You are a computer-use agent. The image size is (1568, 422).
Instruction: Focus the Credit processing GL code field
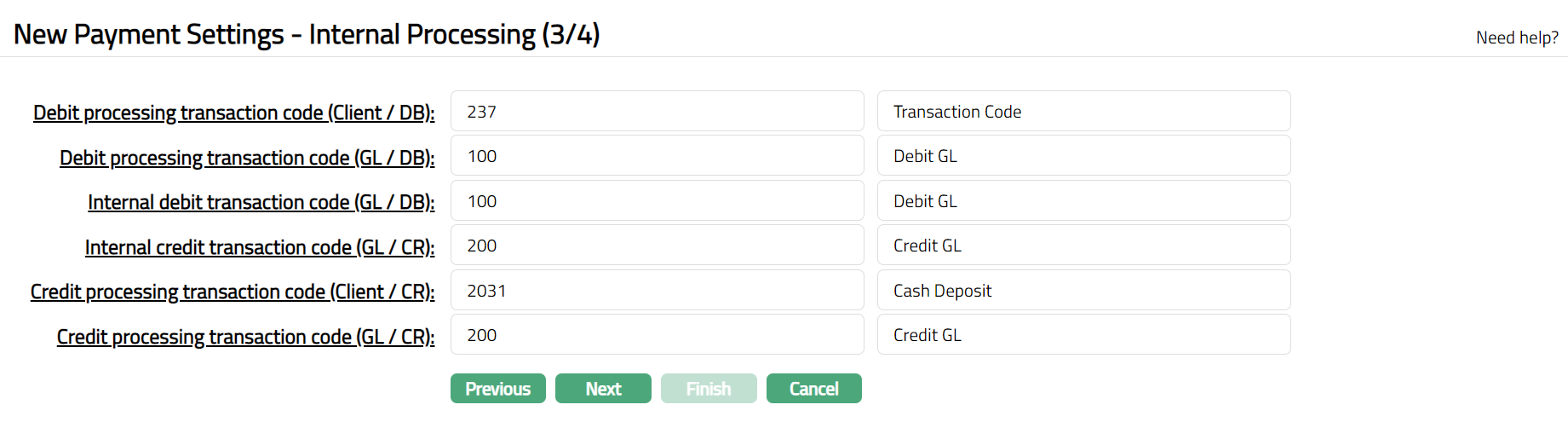coord(657,335)
